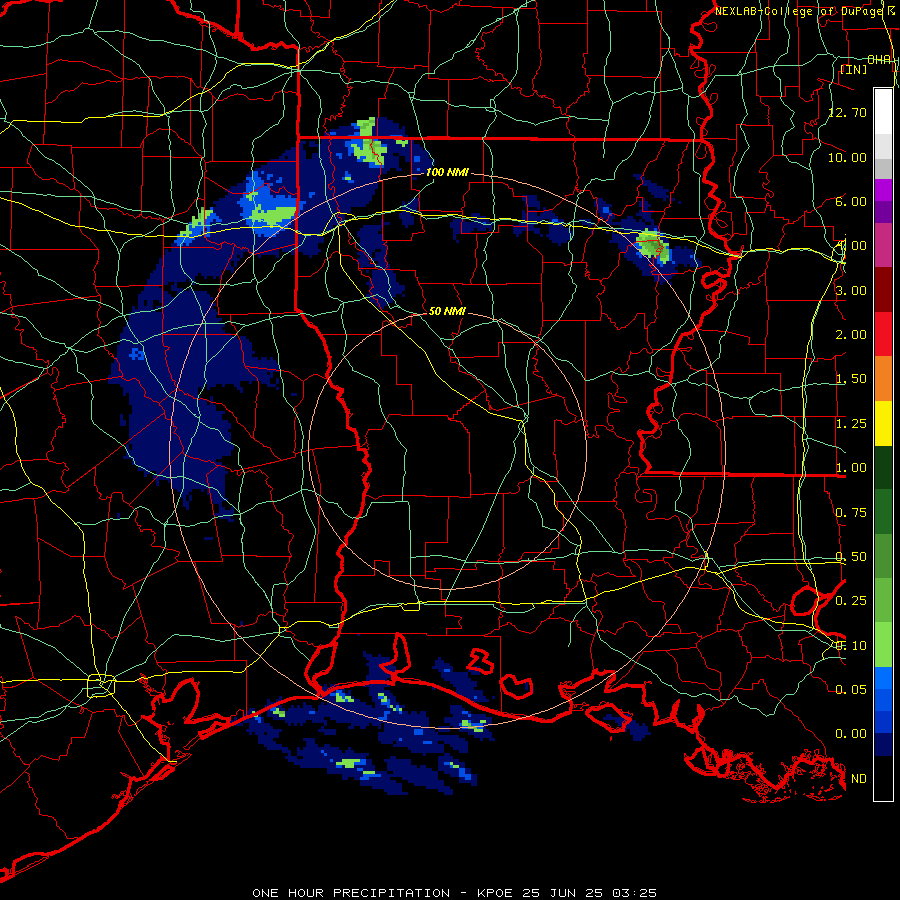Viewport: 900px width, 900px height.
Task: Select the 12.70 legend value
Action: point(847,112)
